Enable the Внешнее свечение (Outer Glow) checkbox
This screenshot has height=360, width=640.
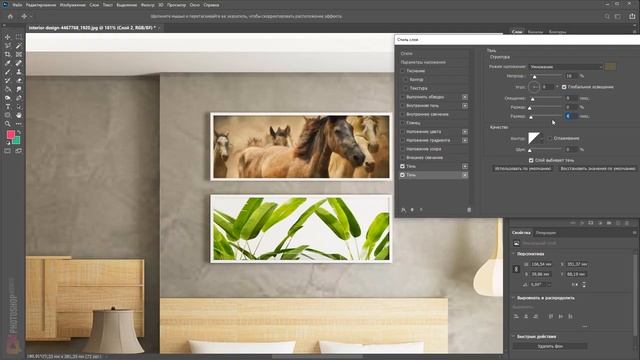tap(402, 158)
